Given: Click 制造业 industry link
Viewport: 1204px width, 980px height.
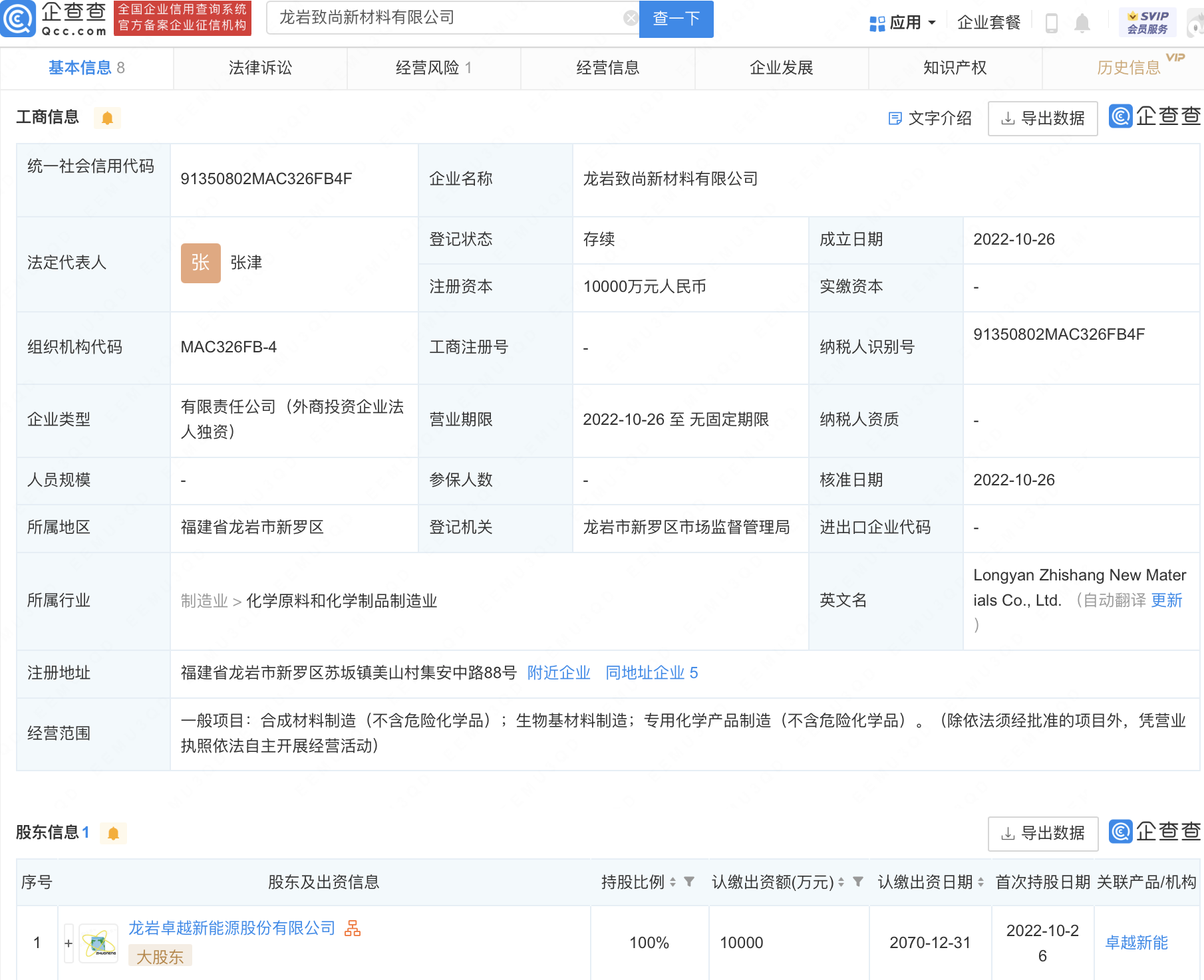Looking at the screenshot, I should [x=204, y=601].
